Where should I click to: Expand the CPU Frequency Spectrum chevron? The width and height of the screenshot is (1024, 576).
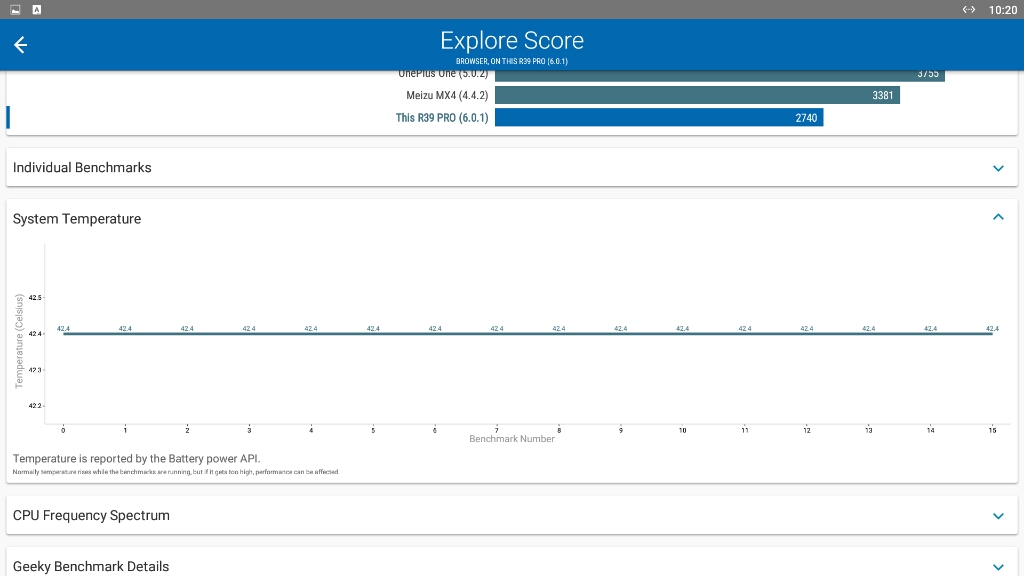coord(998,516)
